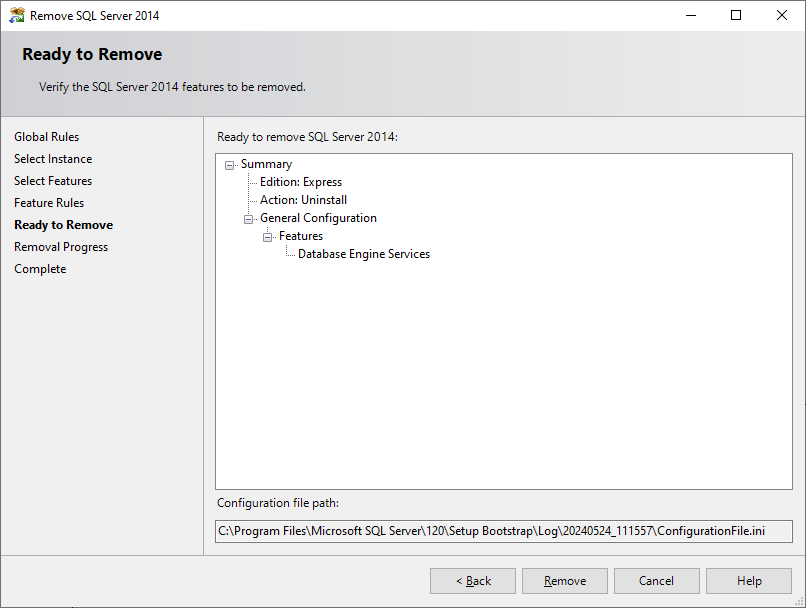The height and width of the screenshot is (608, 806).
Task: Select the Ready to Remove step
Action: point(63,224)
